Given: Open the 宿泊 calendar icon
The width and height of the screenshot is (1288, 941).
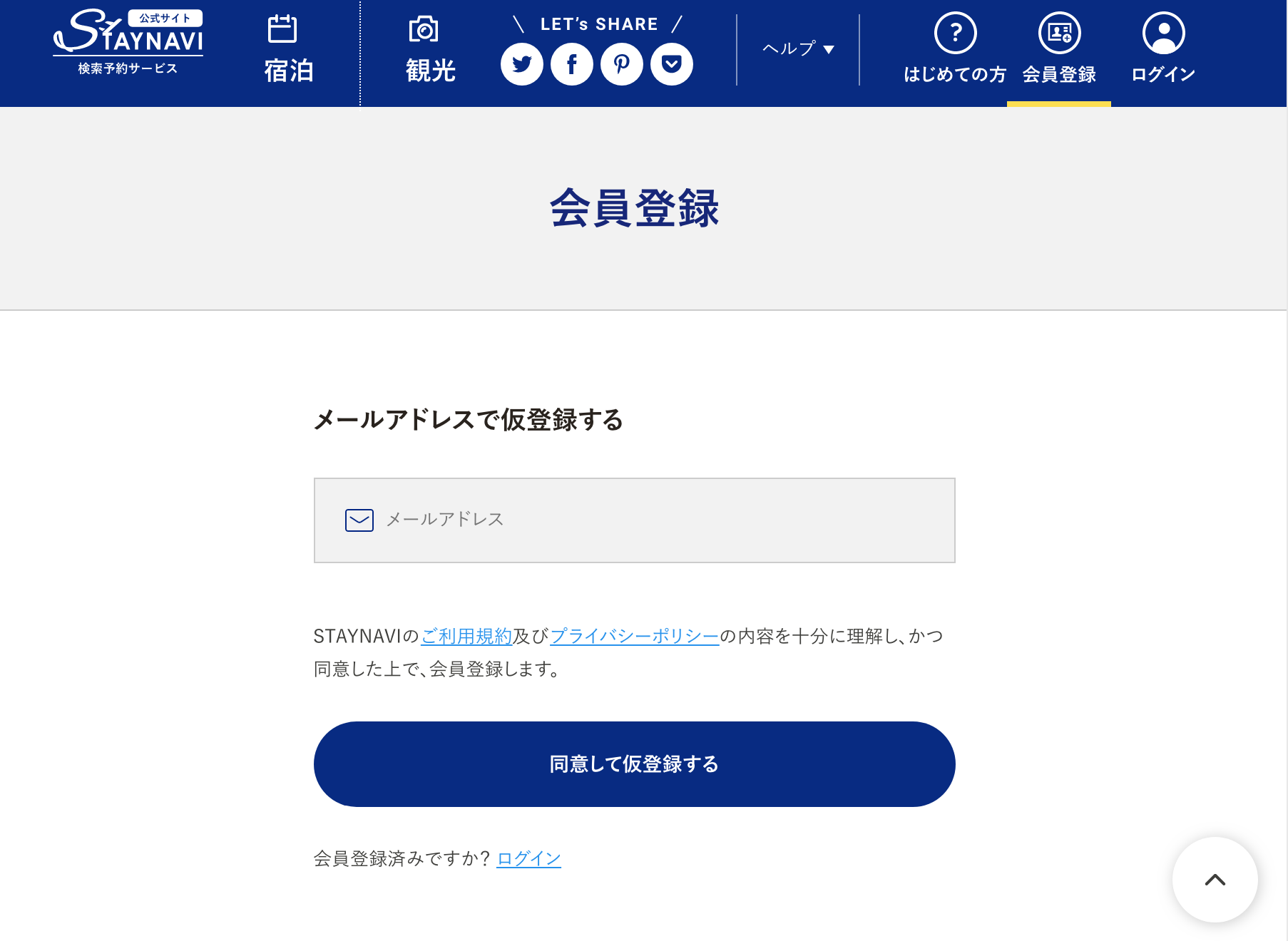Looking at the screenshot, I should tap(282, 29).
